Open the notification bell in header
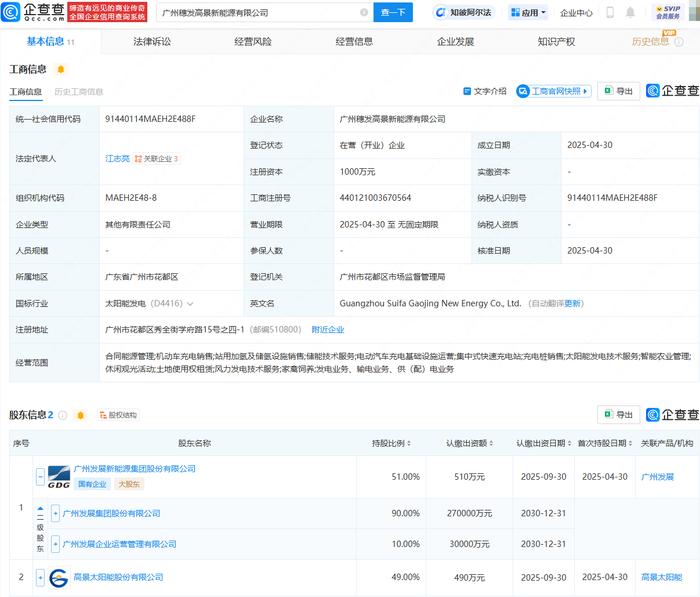Image resolution: width=700 pixels, height=597 pixels. pyautogui.click(x=630, y=13)
